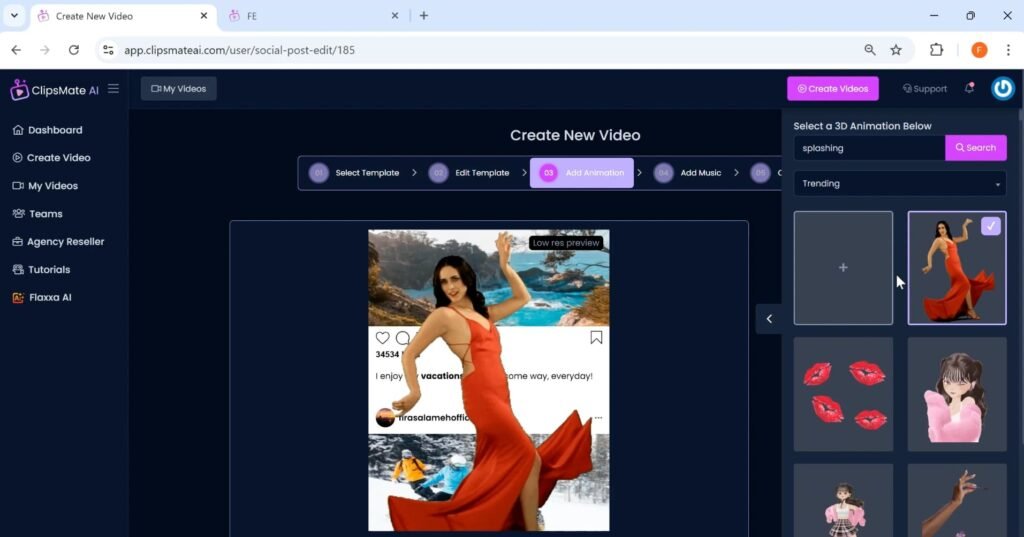The height and width of the screenshot is (537, 1024).
Task: Select the red lips kisses animation thumbnail
Action: click(x=843, y=394)
